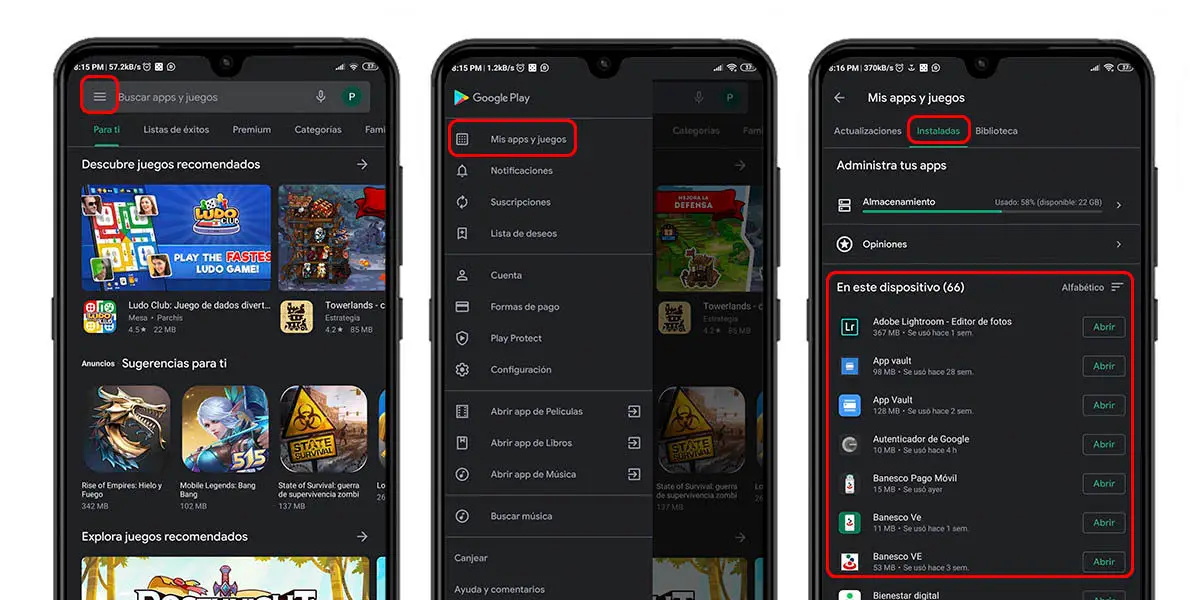Expand the Almacenamiento row chevron
Screen dimensions: 1200x600
(1118, 205)
